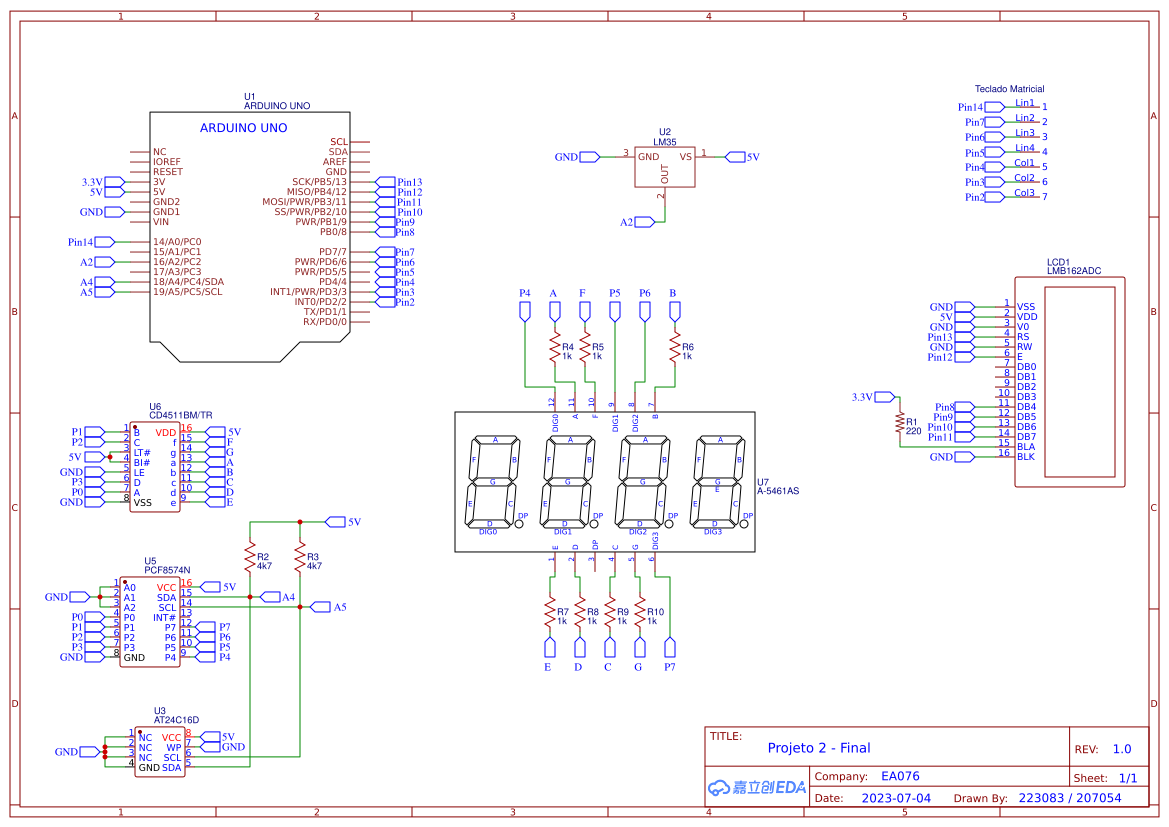Click the CD4511BM/TR driver symbol U6
The image size is (1169, 827).
click(155, 468)
